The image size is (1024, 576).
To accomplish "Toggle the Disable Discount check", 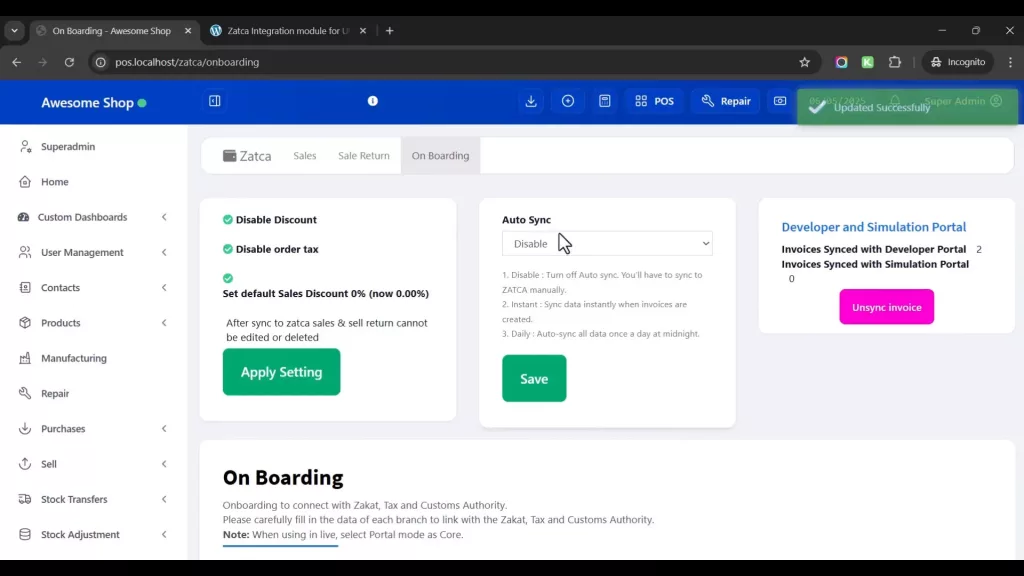I will pyautogui.click(x=228, y=220).
